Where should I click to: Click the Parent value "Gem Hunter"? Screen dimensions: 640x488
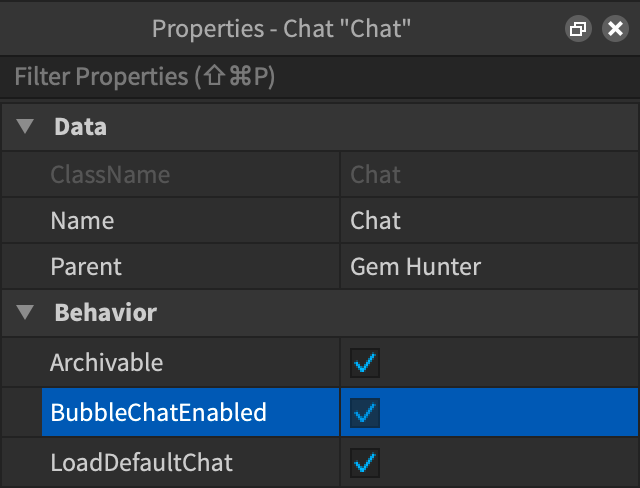point(416,267)
